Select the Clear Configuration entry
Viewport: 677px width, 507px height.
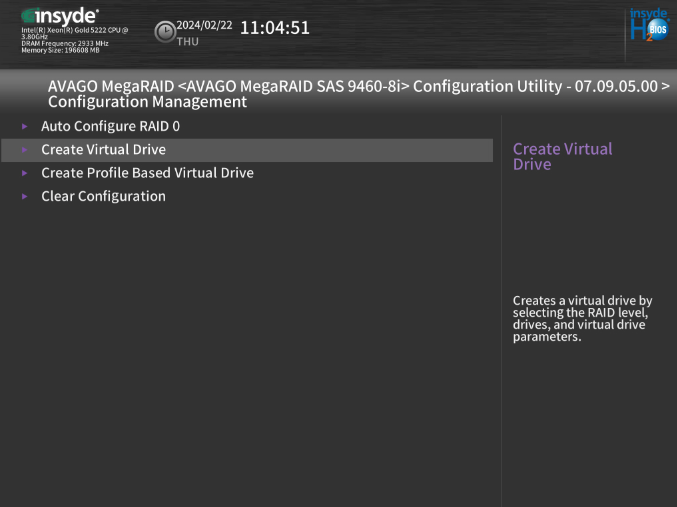click(x=103, y=197)
